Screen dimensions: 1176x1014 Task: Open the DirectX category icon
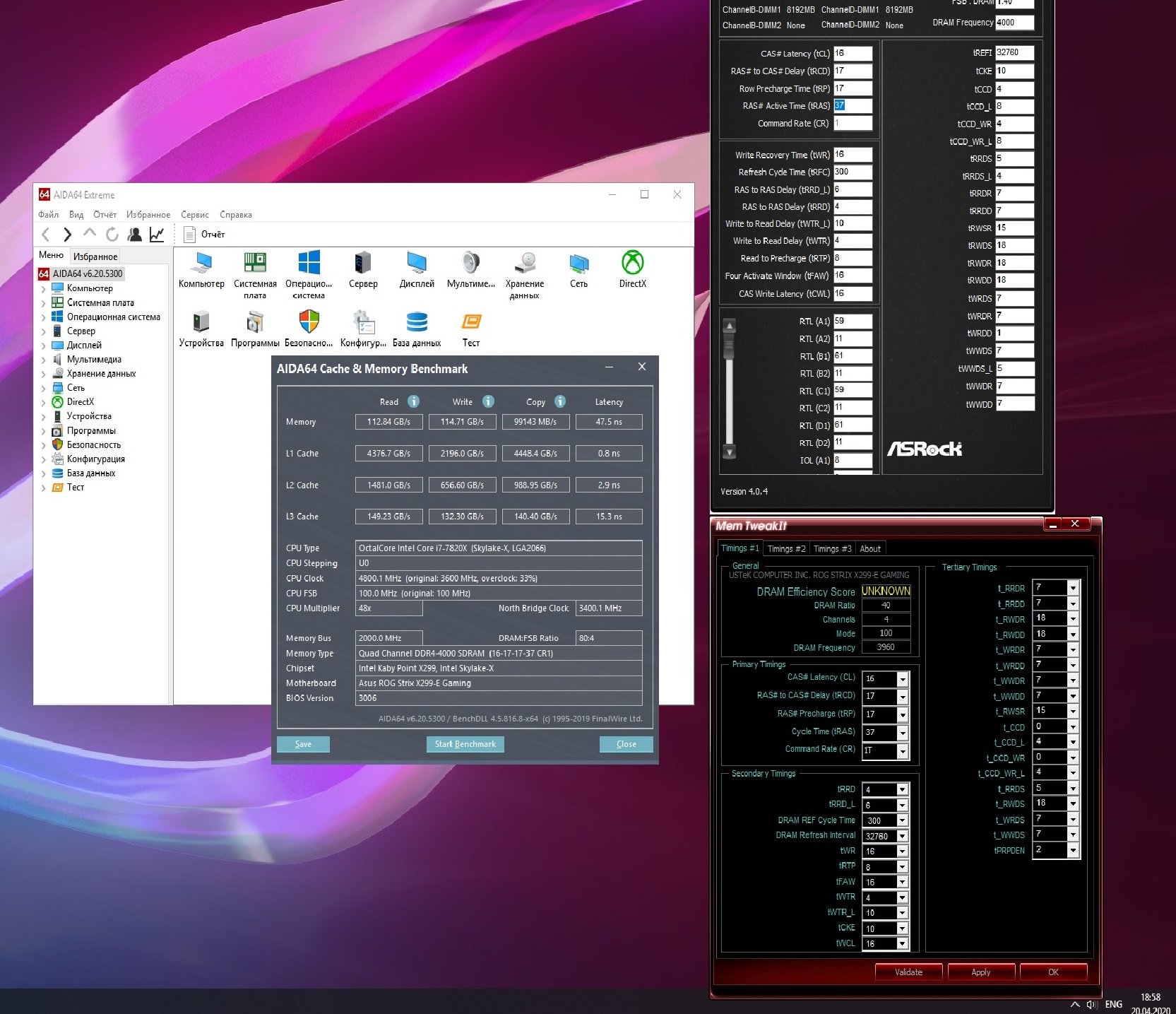click(x=633, y=264)
